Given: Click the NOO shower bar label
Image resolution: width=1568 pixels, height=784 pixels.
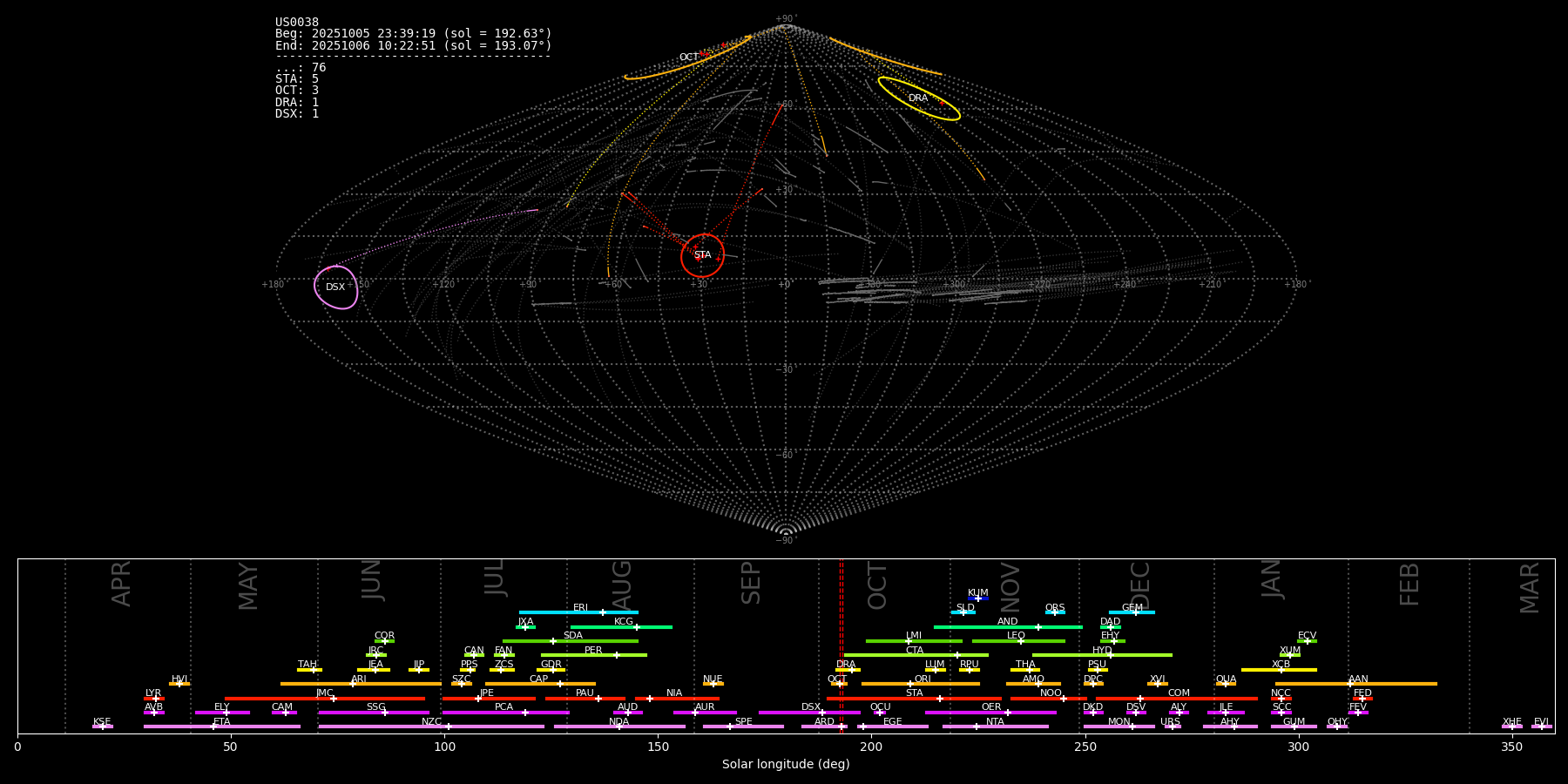Looking at the screenshot, I should pos(1051,693).
